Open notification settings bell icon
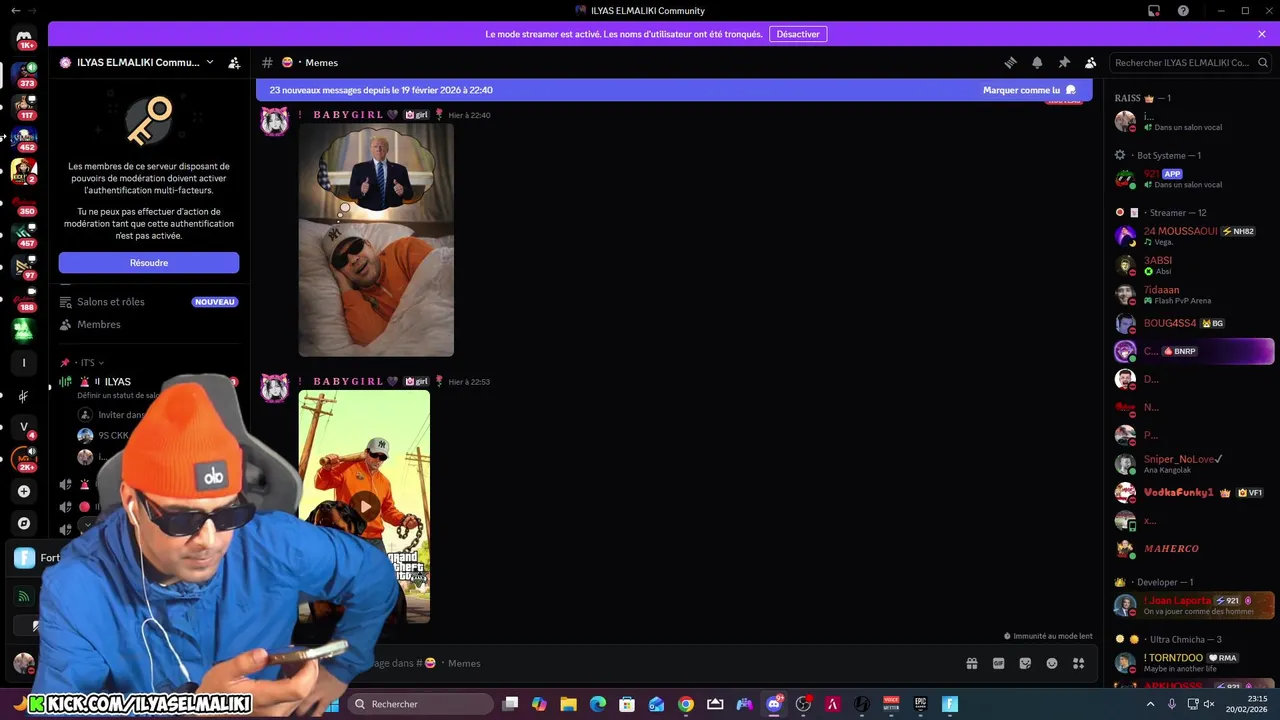This screenshot has width=1280, height=720. coord(1037,62)
